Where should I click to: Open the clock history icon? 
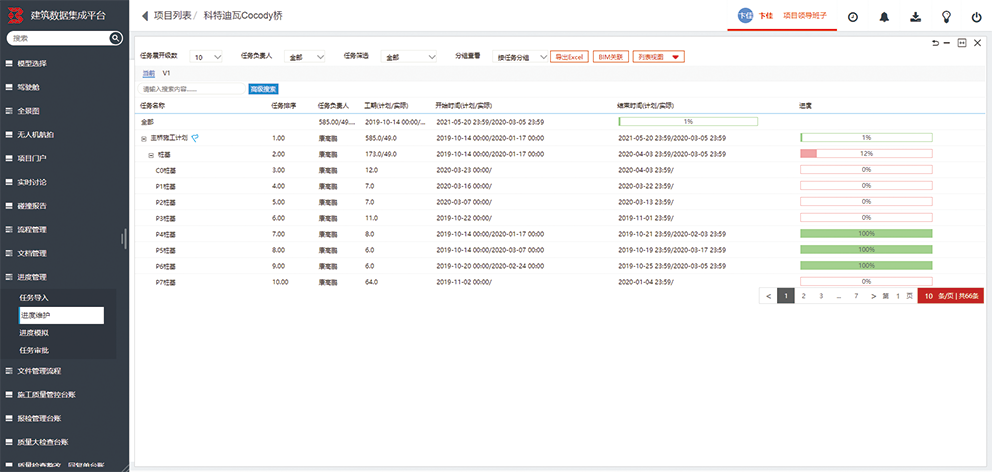click(x=853, y=17)
